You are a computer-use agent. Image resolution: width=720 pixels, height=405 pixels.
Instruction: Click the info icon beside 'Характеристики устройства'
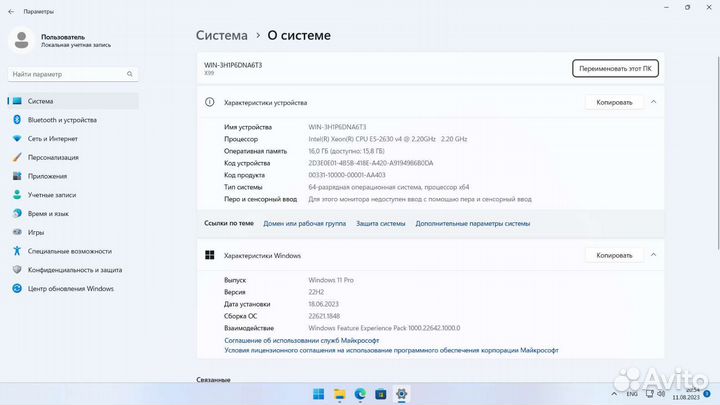[x=209, y=102]
